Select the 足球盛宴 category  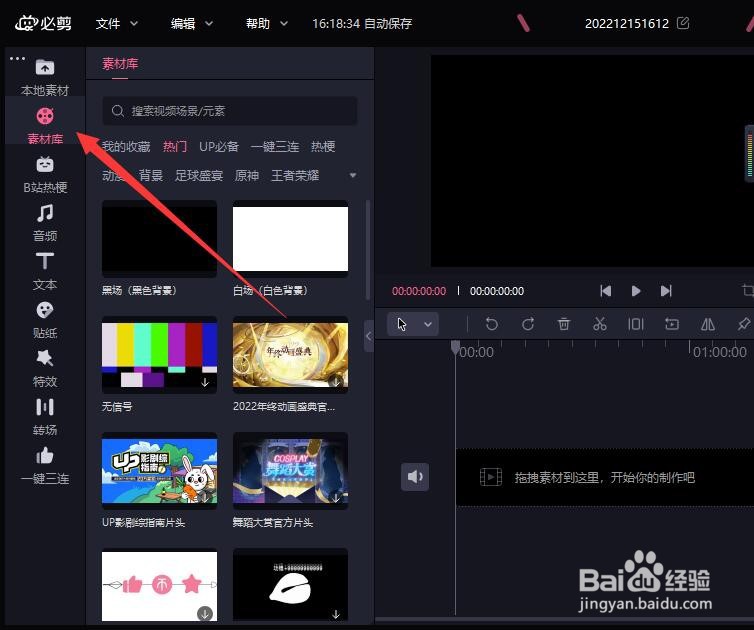(x=199, y=176)
